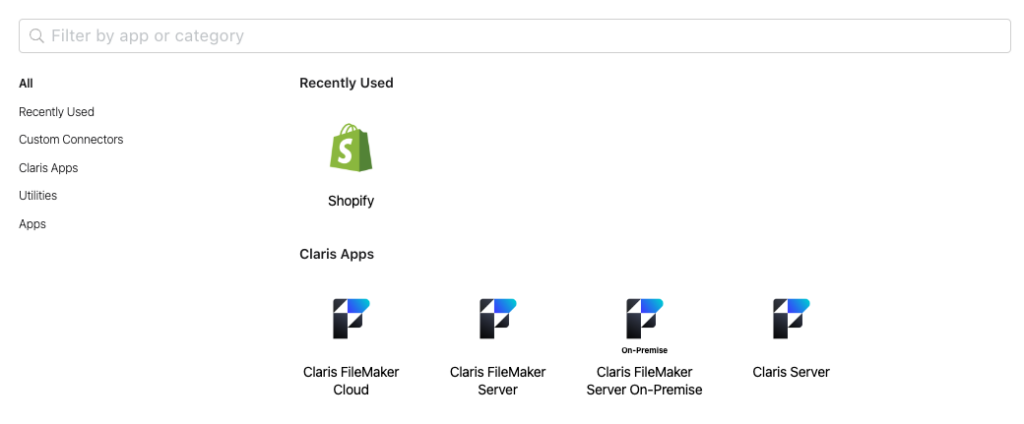Click the Claris FileMaker Cloud label
1024x424 pixels.
pyautogui.click(x=351, y=381)
